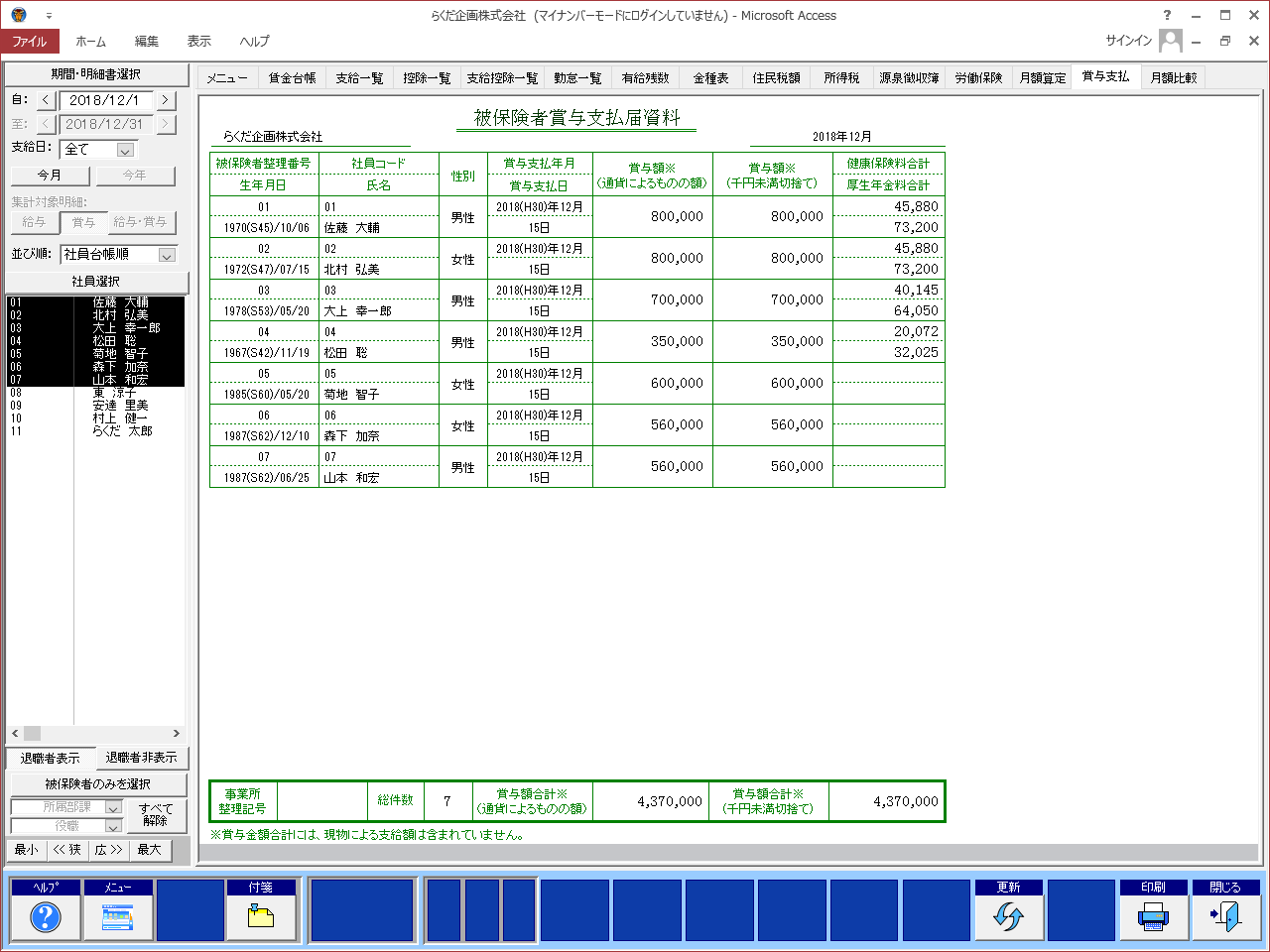The height and width of the screenshot is (952, 1270).
Task: Toggle 退職者非表示 retirees hidden
Action: (142, 758)
